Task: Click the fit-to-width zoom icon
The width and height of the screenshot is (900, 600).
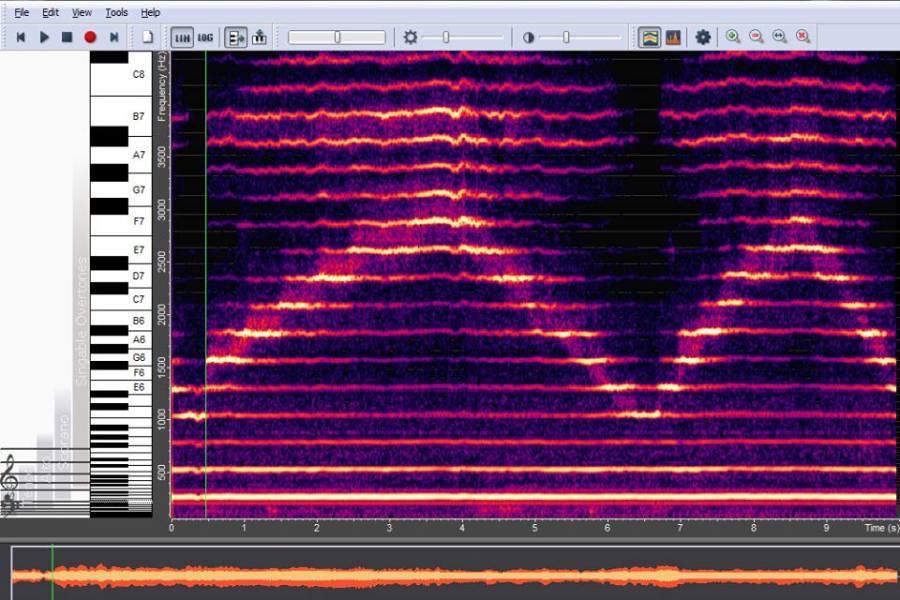Action: (x=779, y=36)
